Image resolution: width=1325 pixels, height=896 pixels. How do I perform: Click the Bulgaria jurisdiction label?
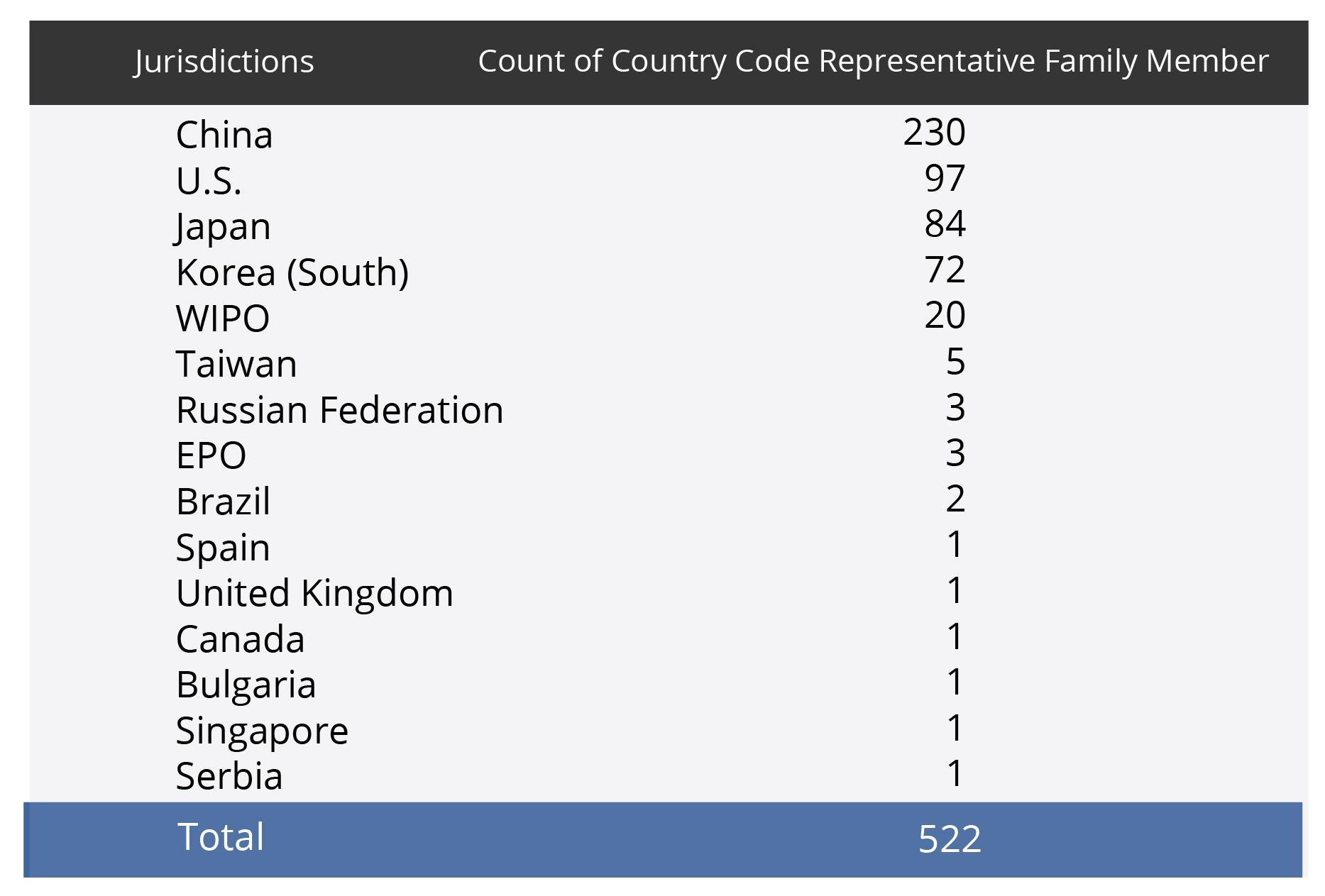point(246,685)
